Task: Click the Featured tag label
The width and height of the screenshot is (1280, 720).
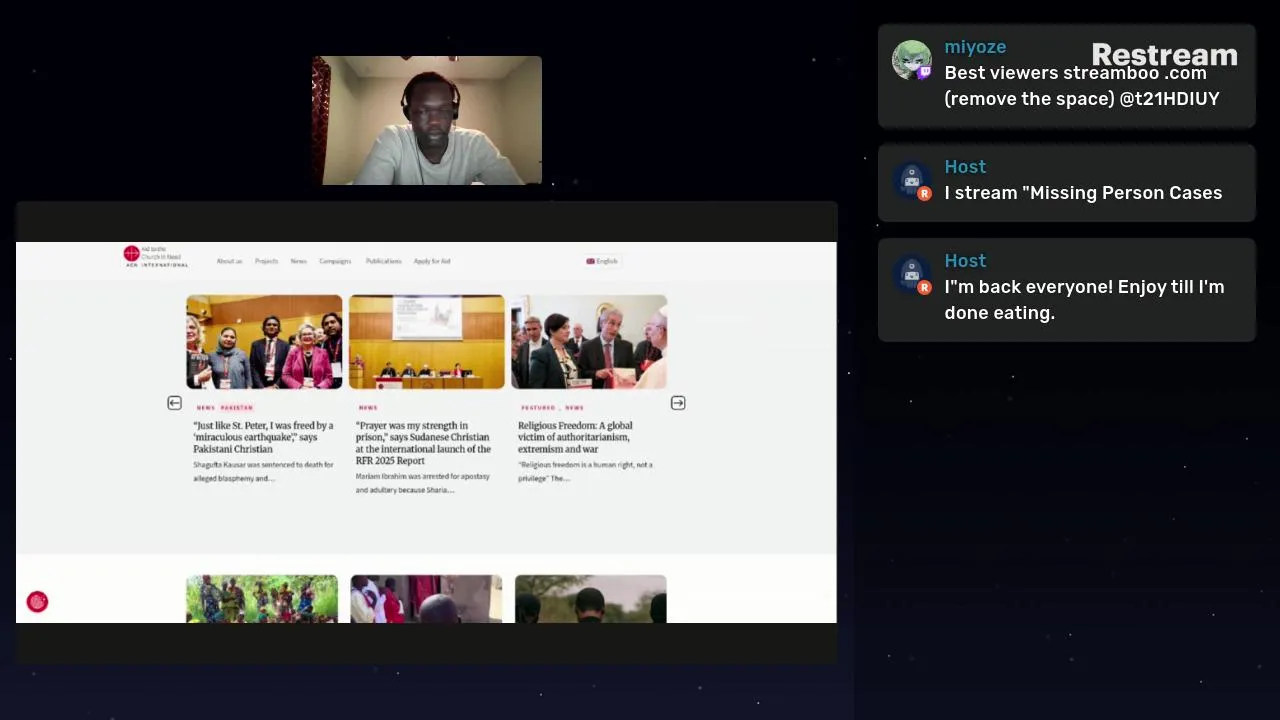Action: (x=538, y=408)
